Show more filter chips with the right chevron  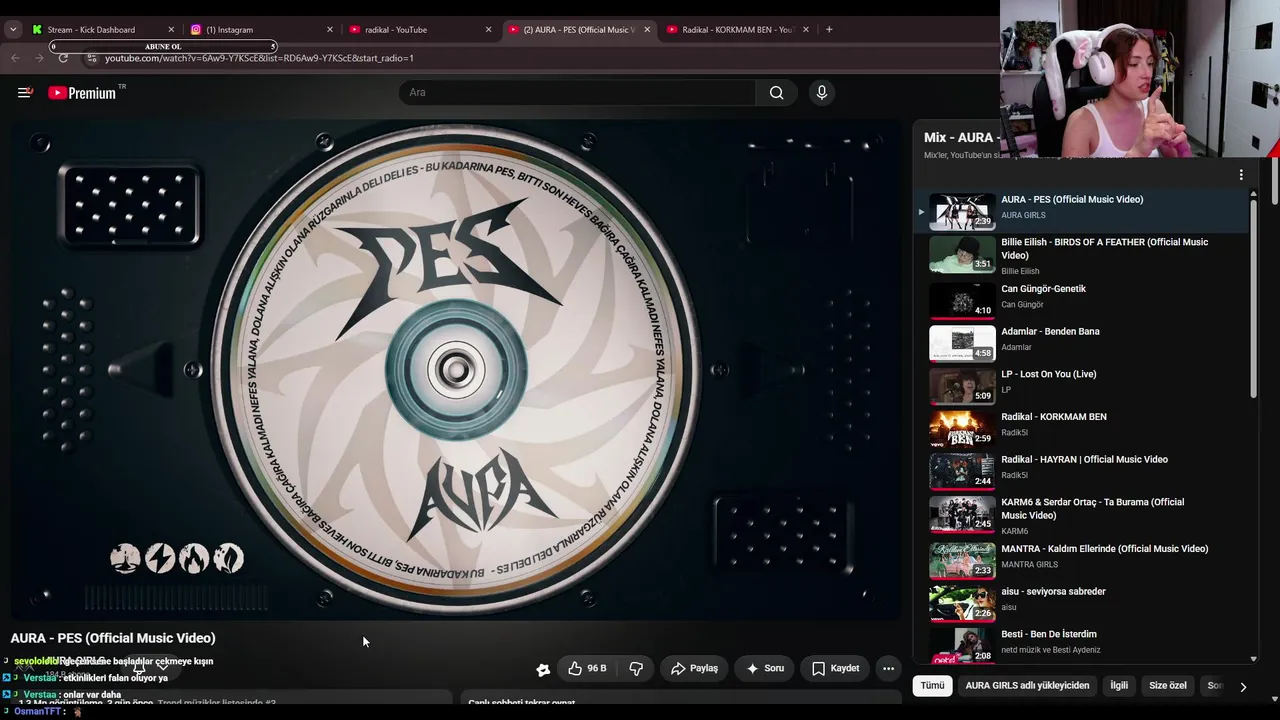1243,687
